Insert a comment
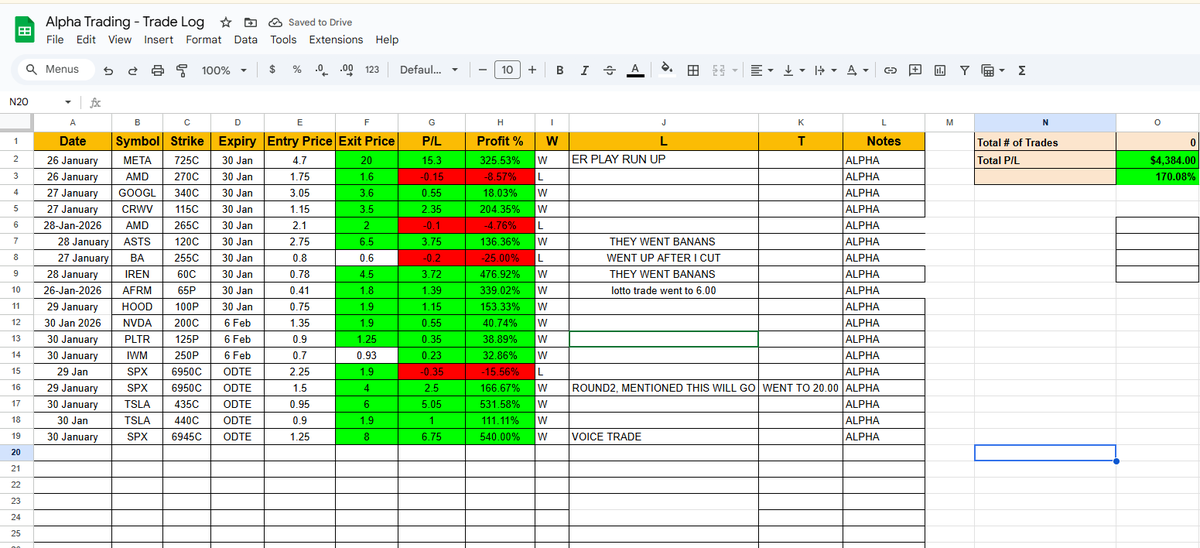Screen dimensions: 1200x548 point(914,70)
